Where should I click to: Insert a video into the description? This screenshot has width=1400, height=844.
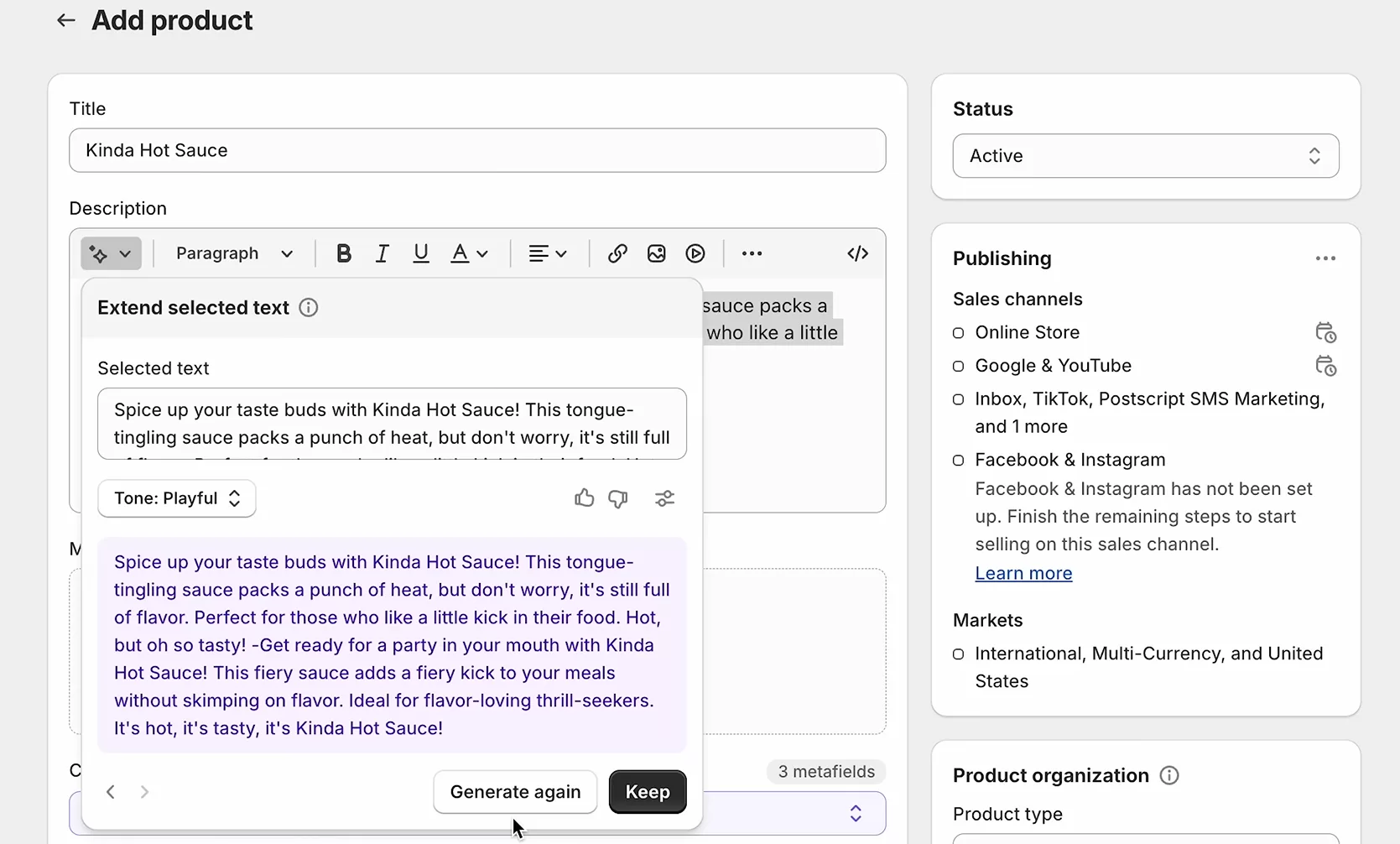695,253
